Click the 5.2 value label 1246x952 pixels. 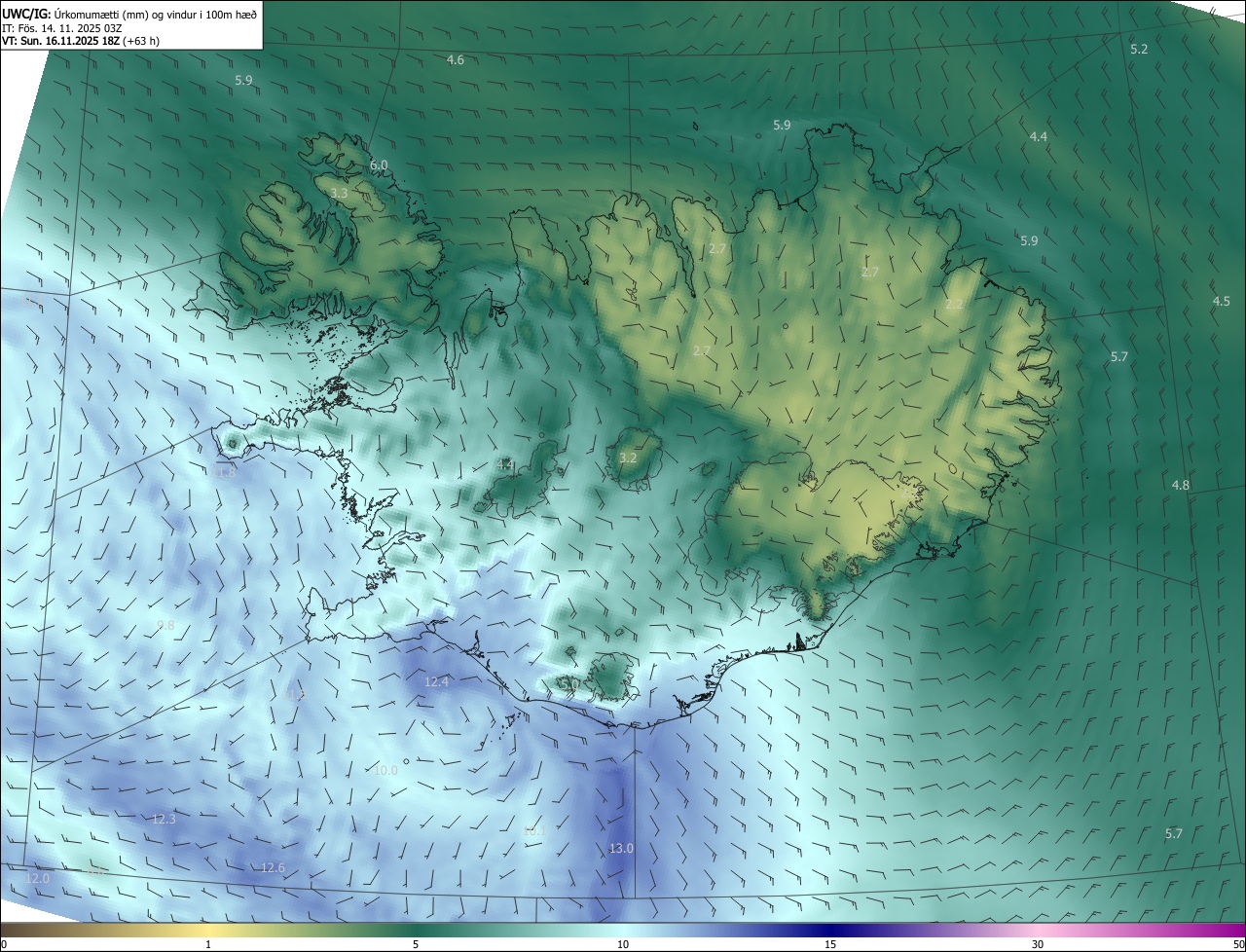point(1139,49)
